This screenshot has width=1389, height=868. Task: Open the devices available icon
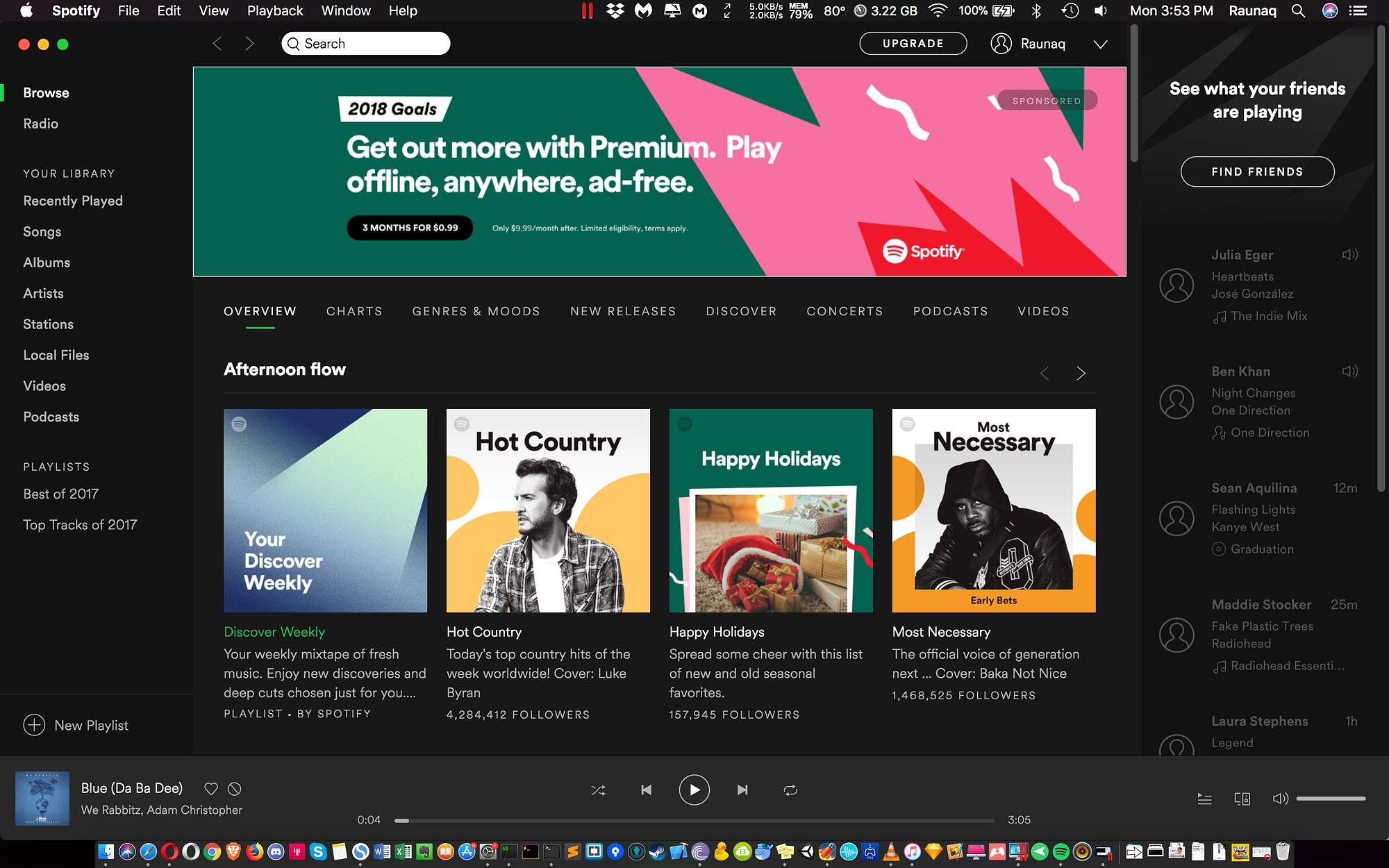(x=1242, y=799)
